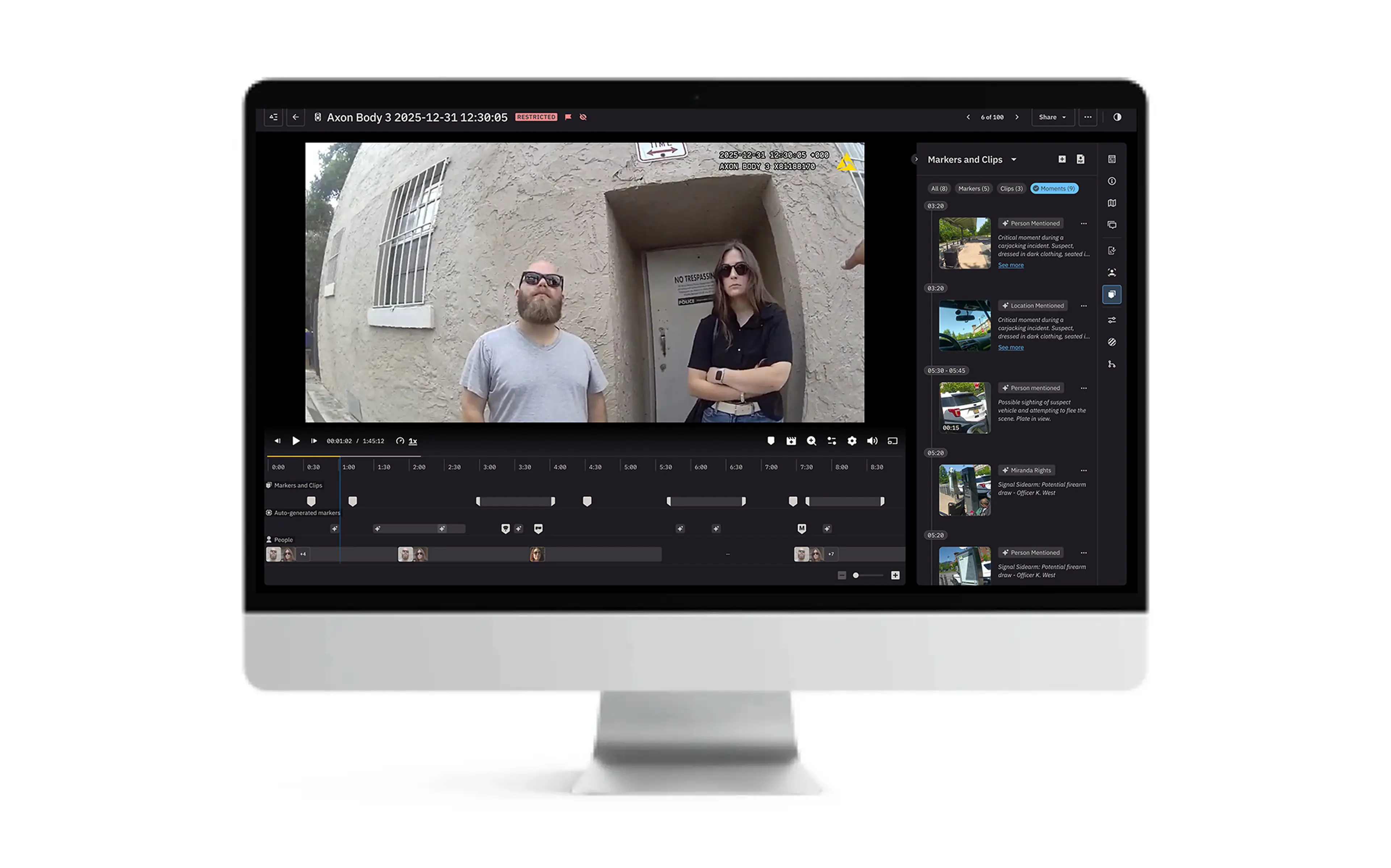Open the Share dropdown
The height and width of the screenshot is (868, 1391).
coord(1052,117)
